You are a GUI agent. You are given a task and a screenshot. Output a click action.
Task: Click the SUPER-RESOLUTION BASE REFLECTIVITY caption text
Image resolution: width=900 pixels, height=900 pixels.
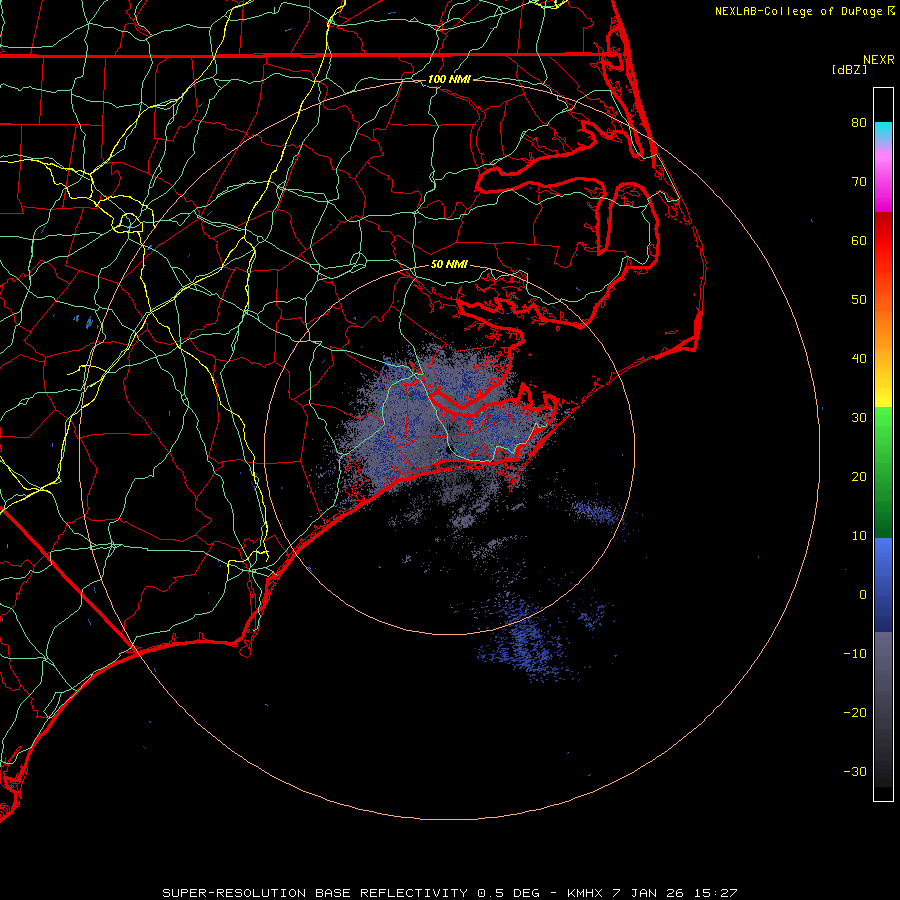(x=315, y=893)
